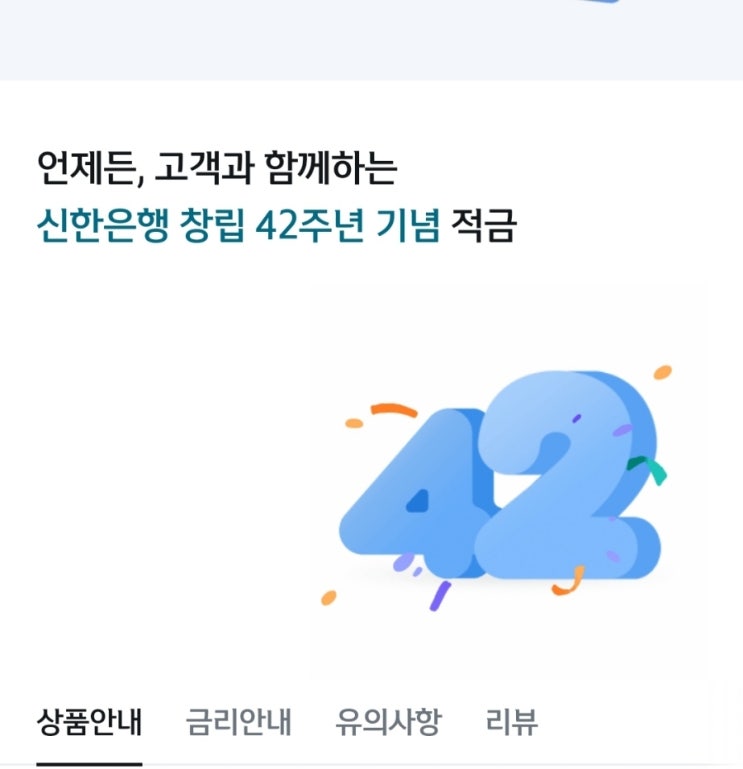Tap the orange arc confetti above the 4
Viewport: 743px width, 769px height.
click(394, 410)
